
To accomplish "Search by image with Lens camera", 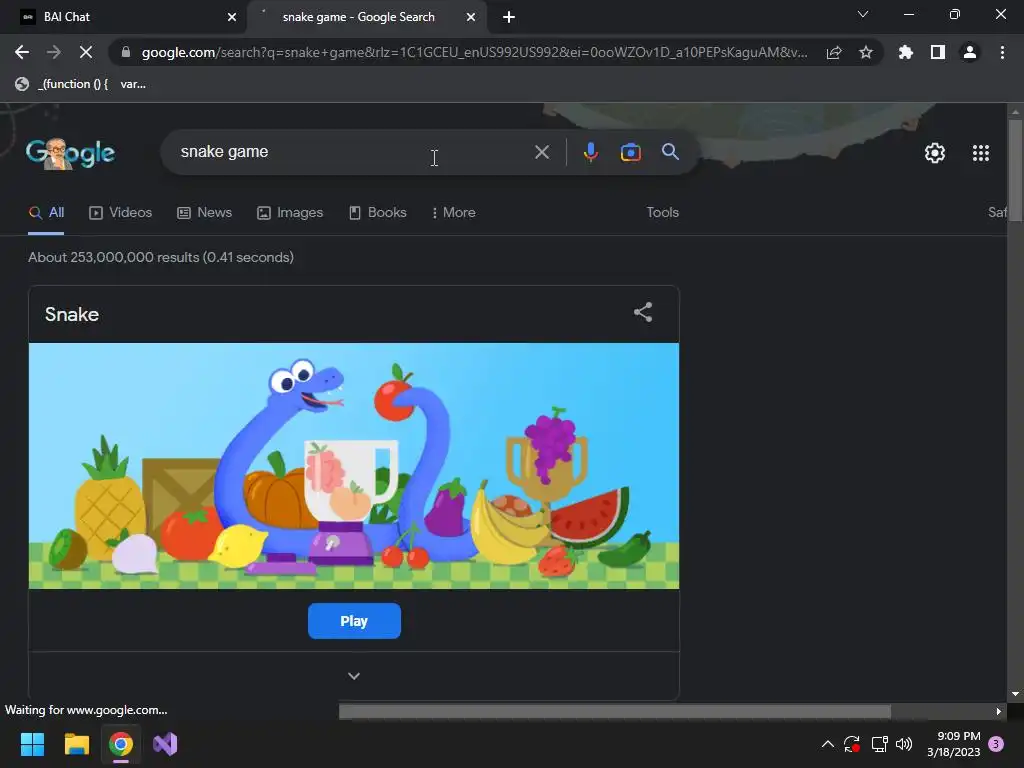I will [630, 152].
